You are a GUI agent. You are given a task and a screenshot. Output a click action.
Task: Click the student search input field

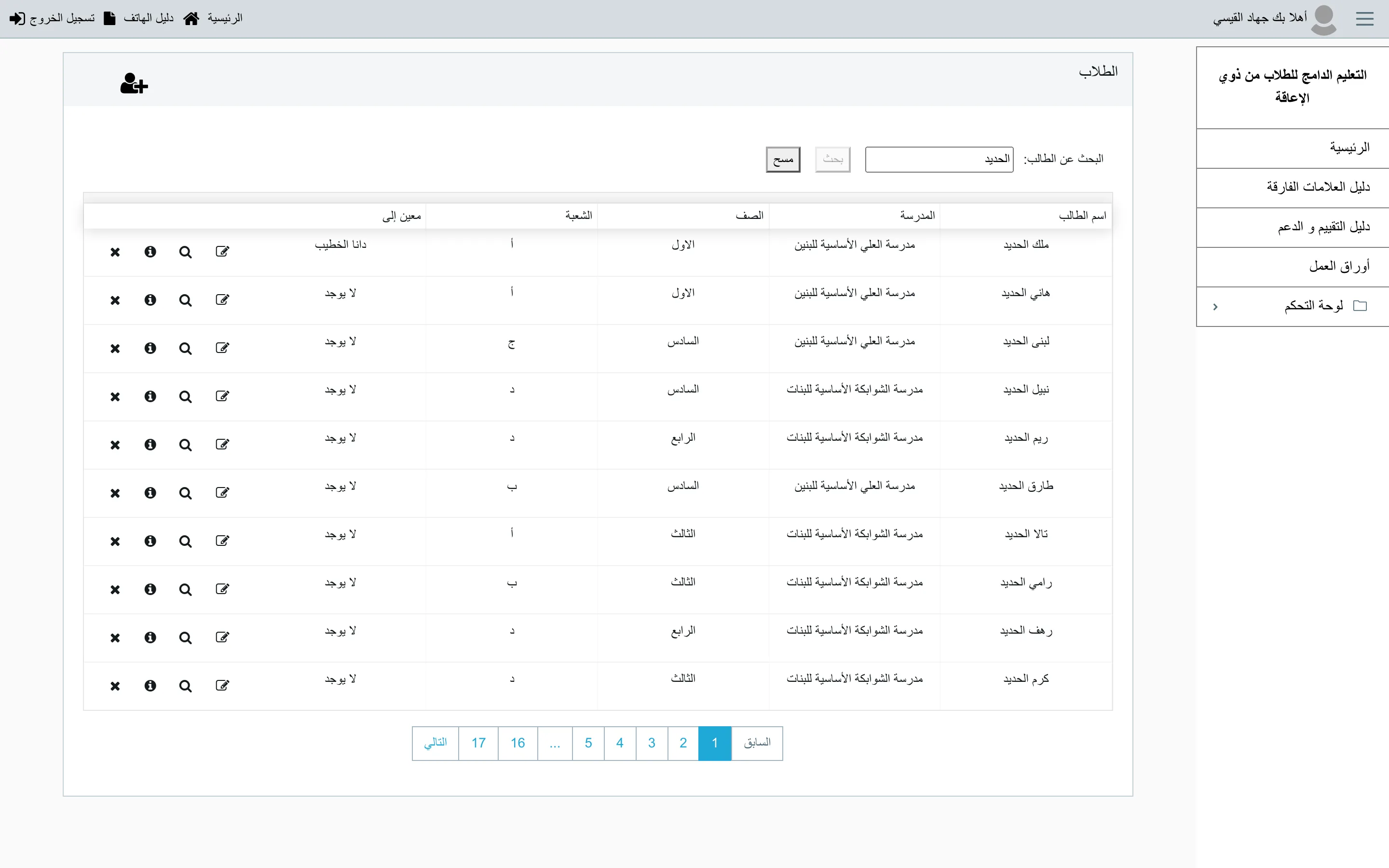click(939, 159)
